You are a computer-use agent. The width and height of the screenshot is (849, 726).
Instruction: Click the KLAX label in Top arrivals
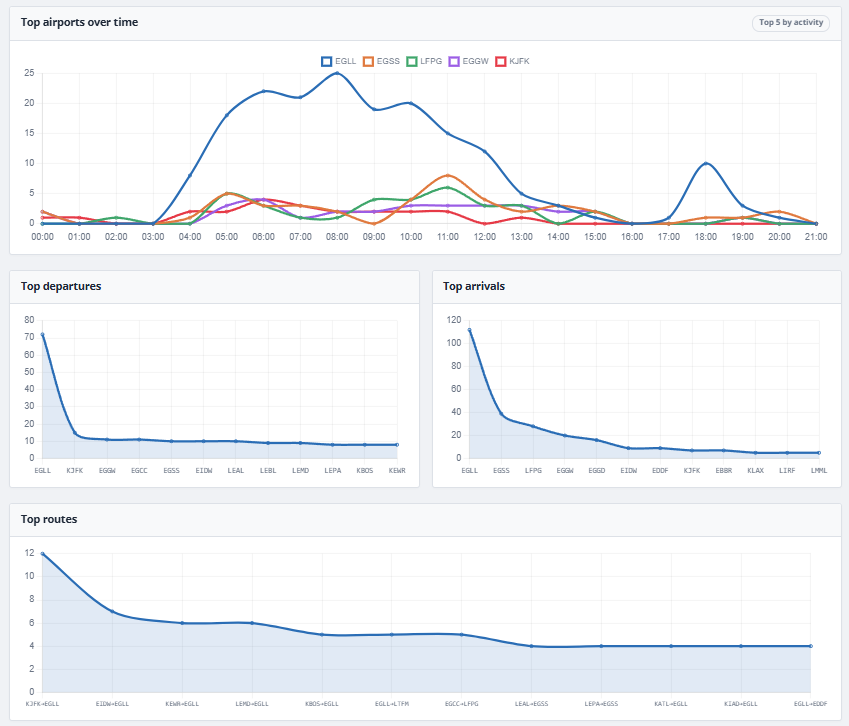pos(755,470)
